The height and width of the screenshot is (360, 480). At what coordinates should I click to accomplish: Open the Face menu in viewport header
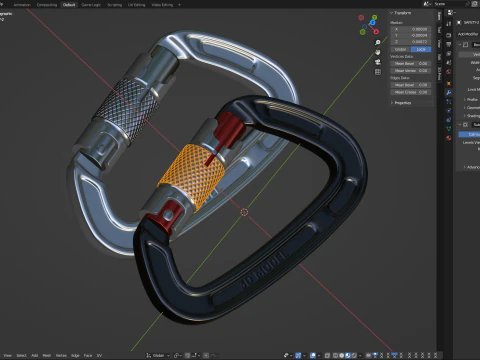point(88,355)
